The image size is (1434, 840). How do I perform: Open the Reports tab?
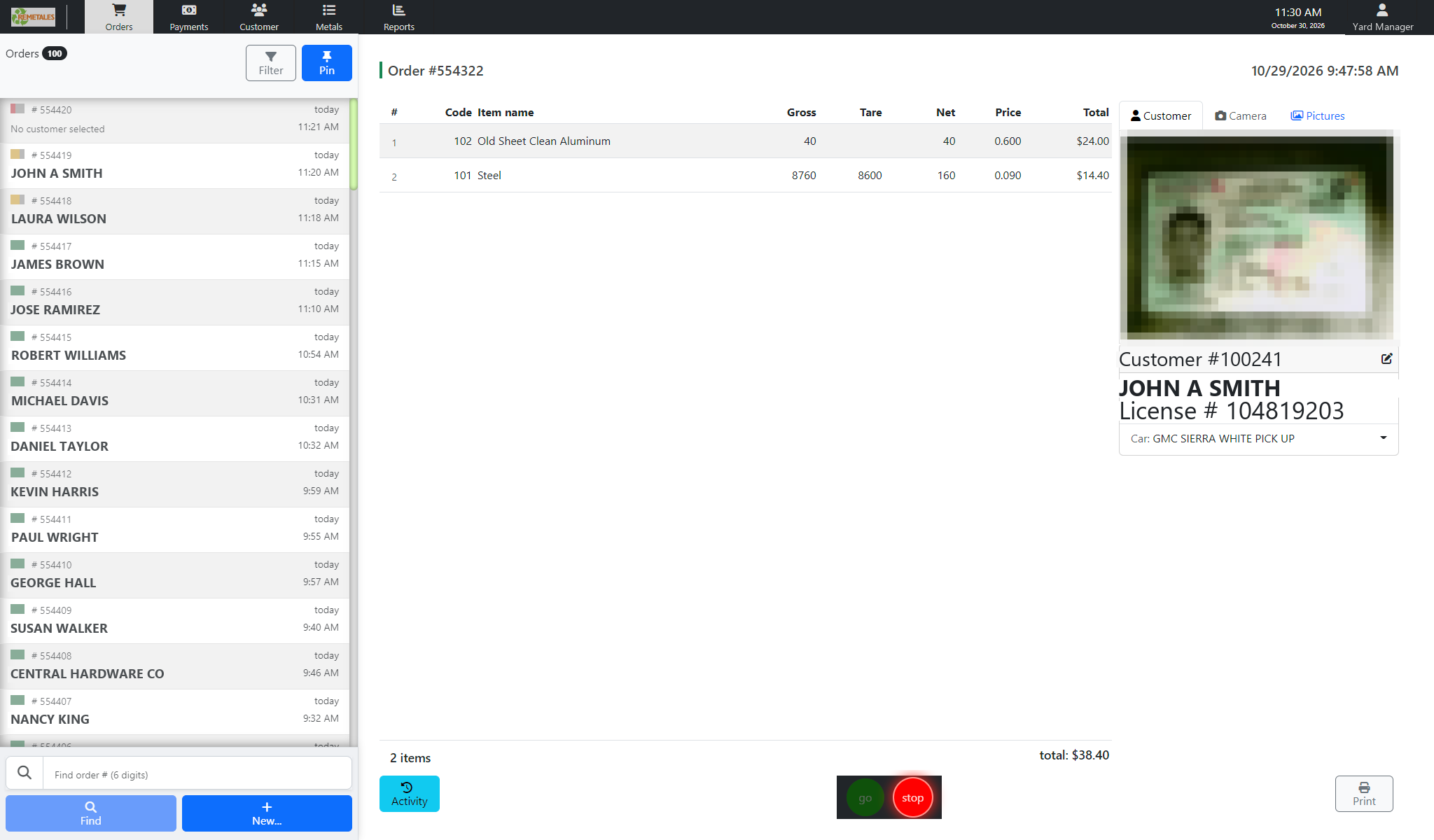click(399, 17)
